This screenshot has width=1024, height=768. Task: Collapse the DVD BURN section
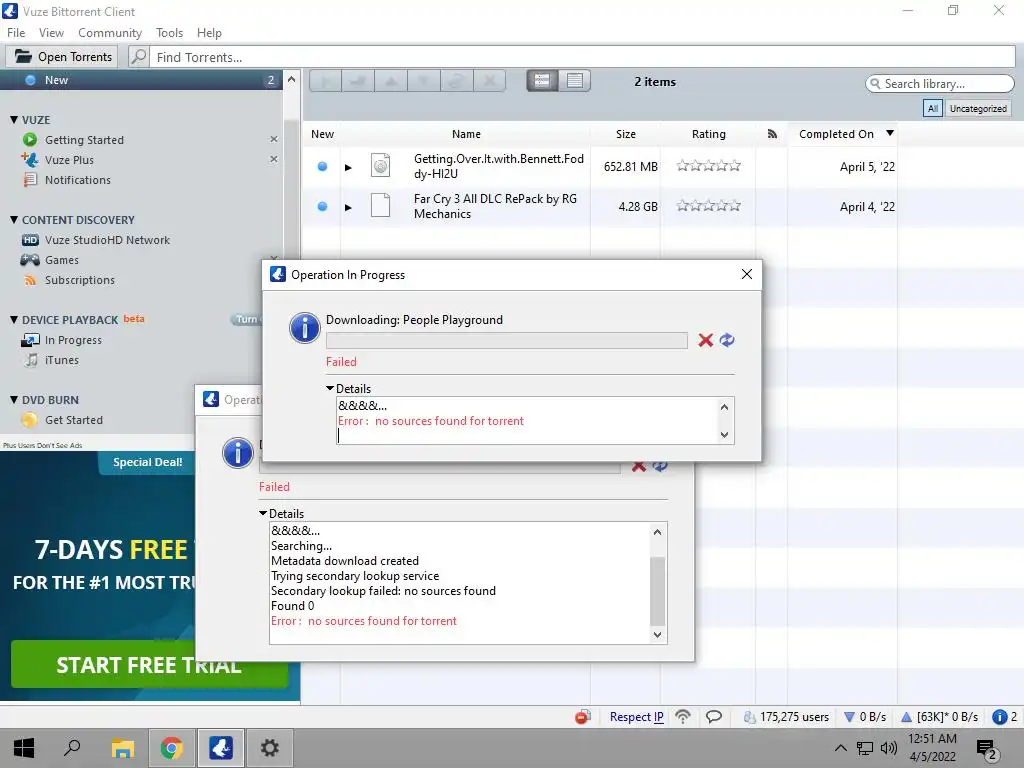click(x=14, y=399)
